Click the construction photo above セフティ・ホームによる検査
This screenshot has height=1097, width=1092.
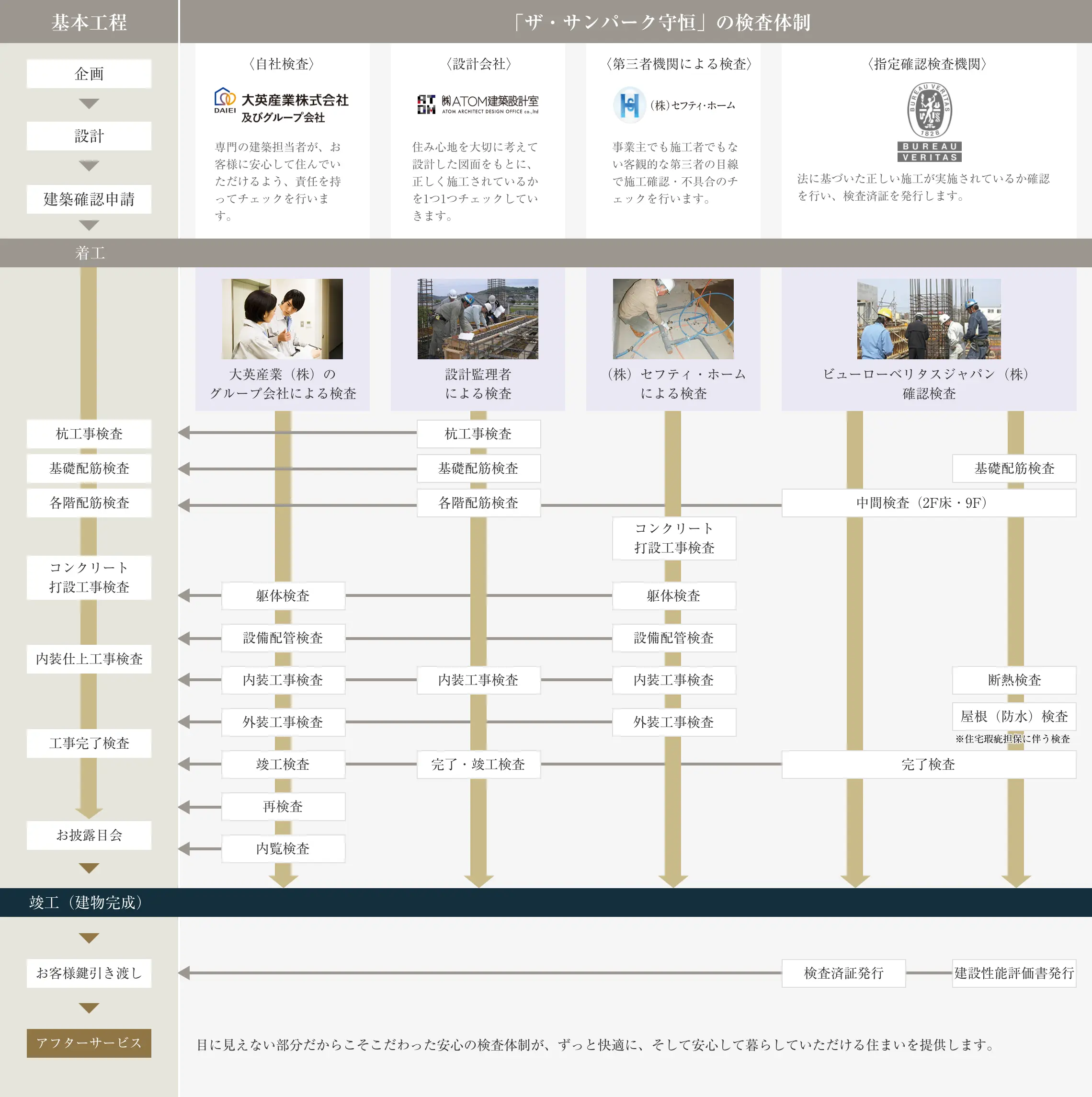(673, 319)
